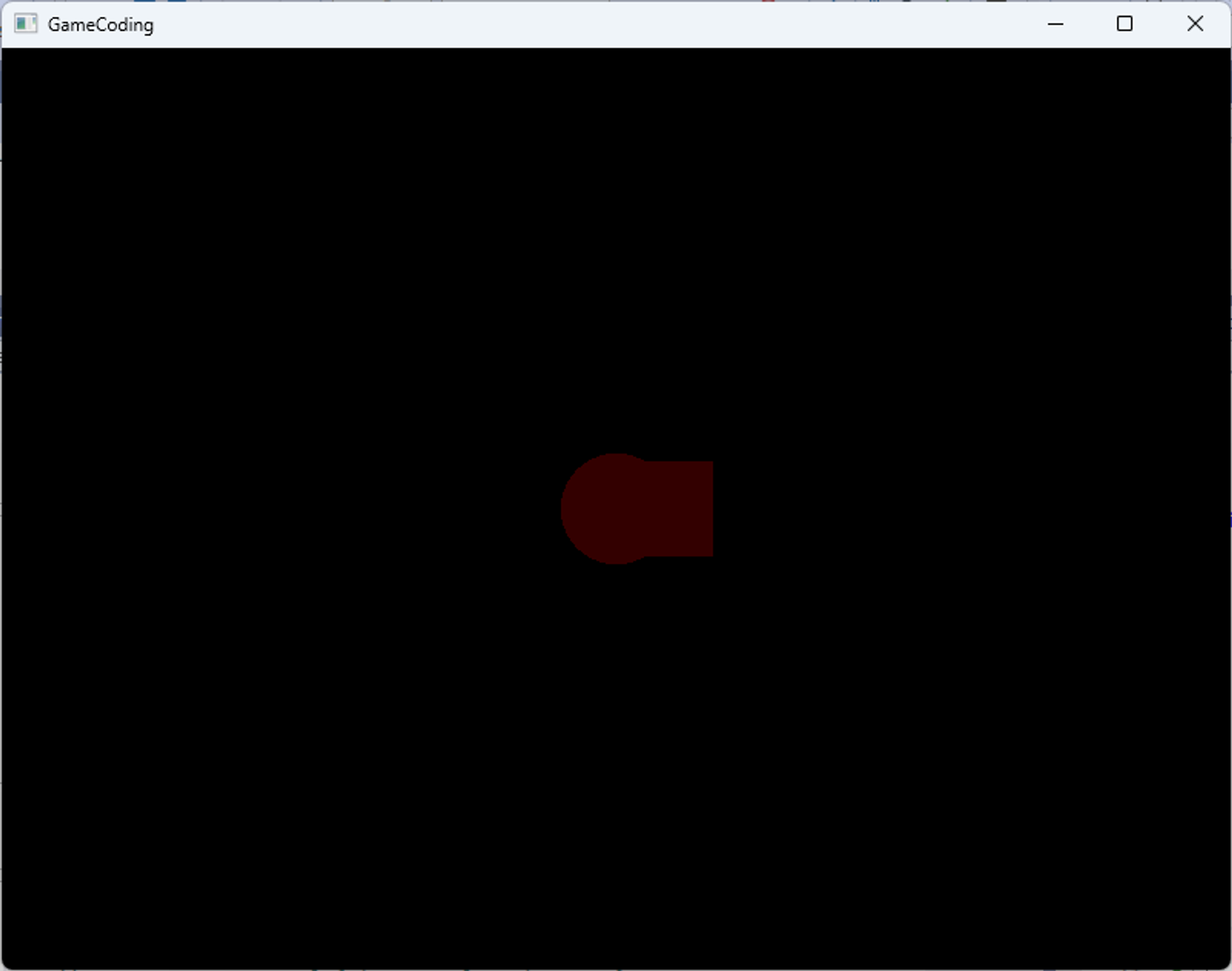Click the GameCoding window title text
The height and width of the screenshot is (971, 1232).
(x=100, y=25)
